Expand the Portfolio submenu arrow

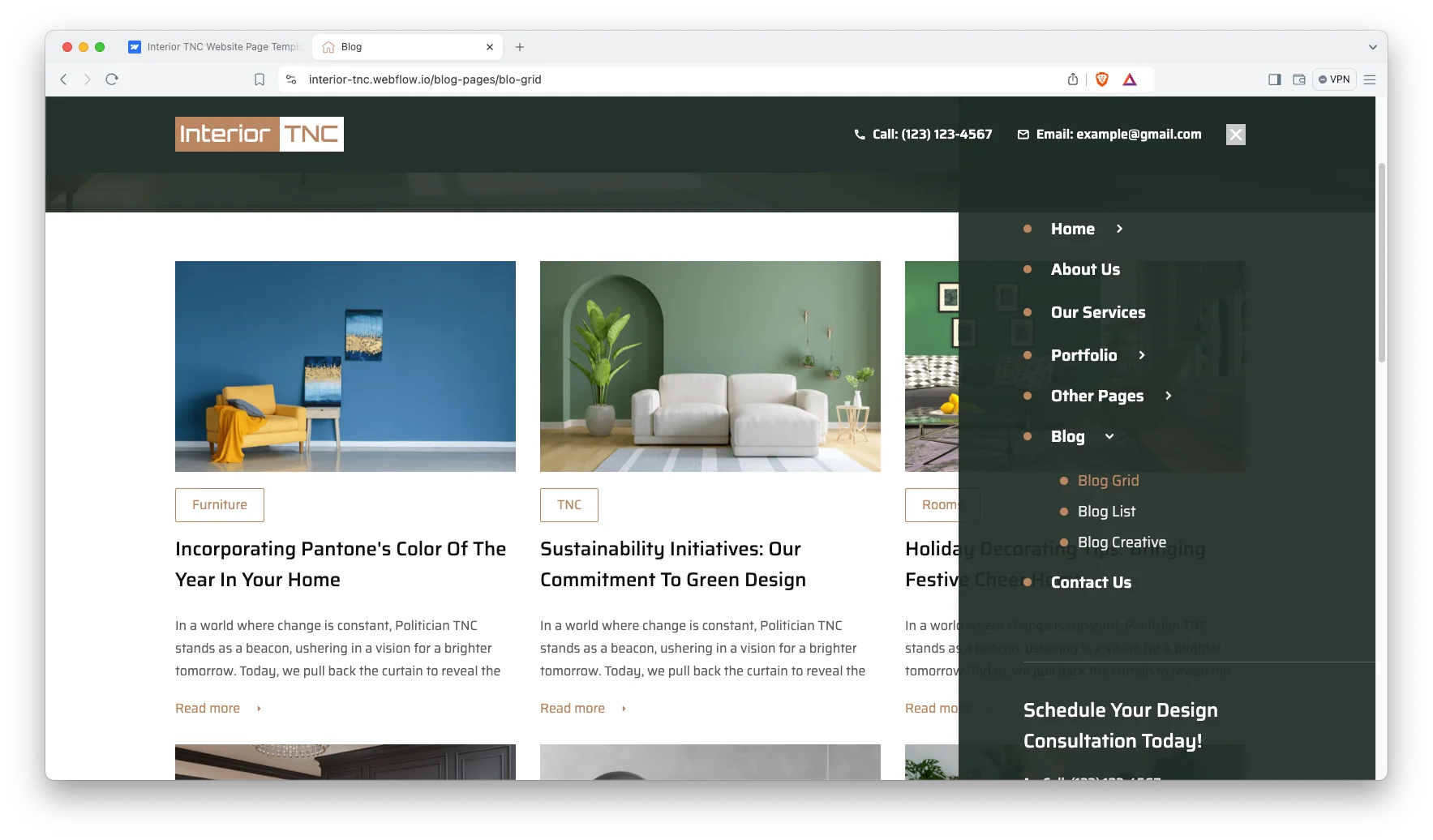point(1141,355)
